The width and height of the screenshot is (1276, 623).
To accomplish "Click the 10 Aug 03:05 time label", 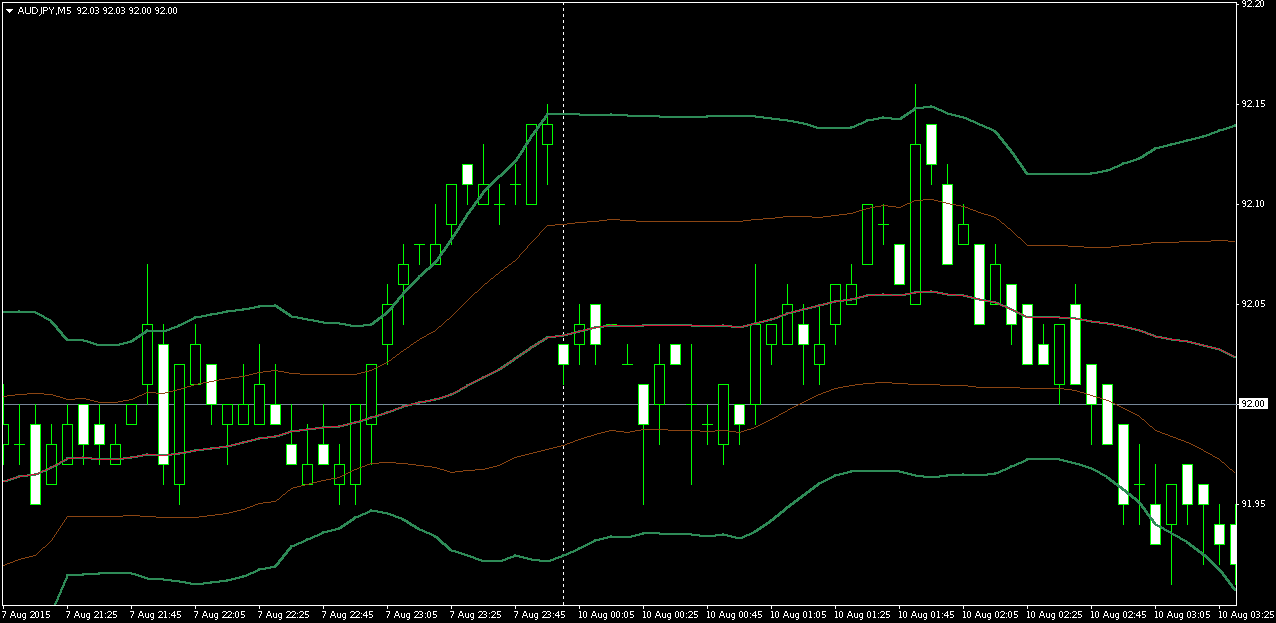I will (x=1182, y=613).
